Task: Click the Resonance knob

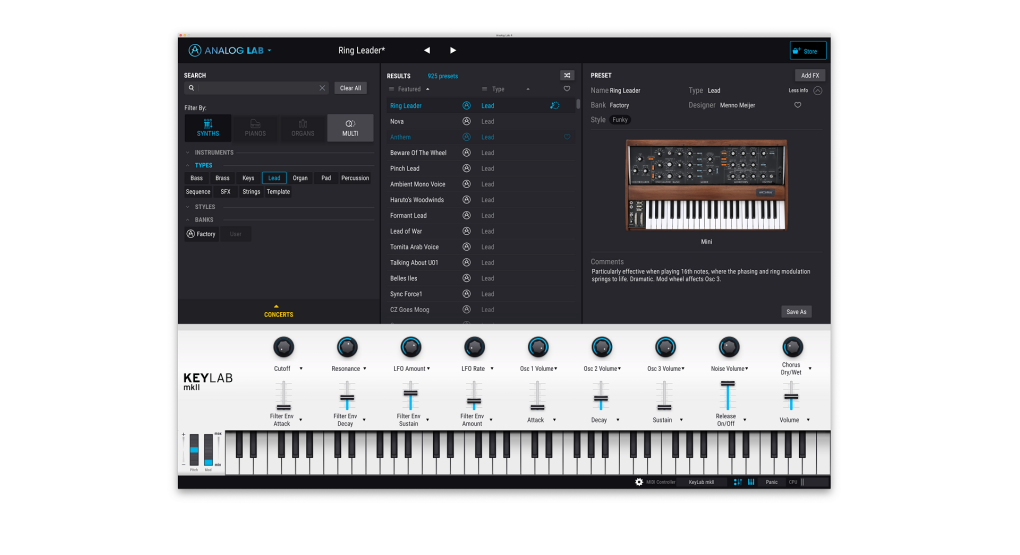Action: (x=347, y=347)
